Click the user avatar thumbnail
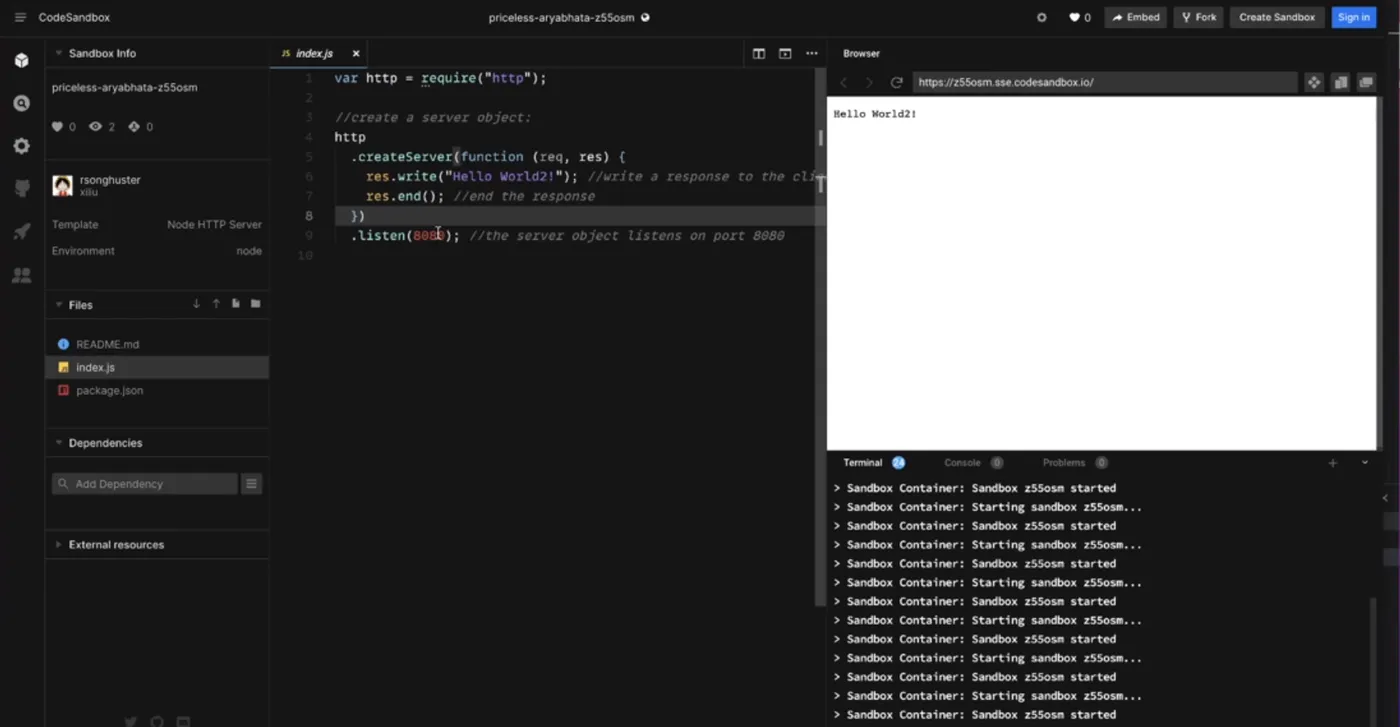 coord(62,185)
